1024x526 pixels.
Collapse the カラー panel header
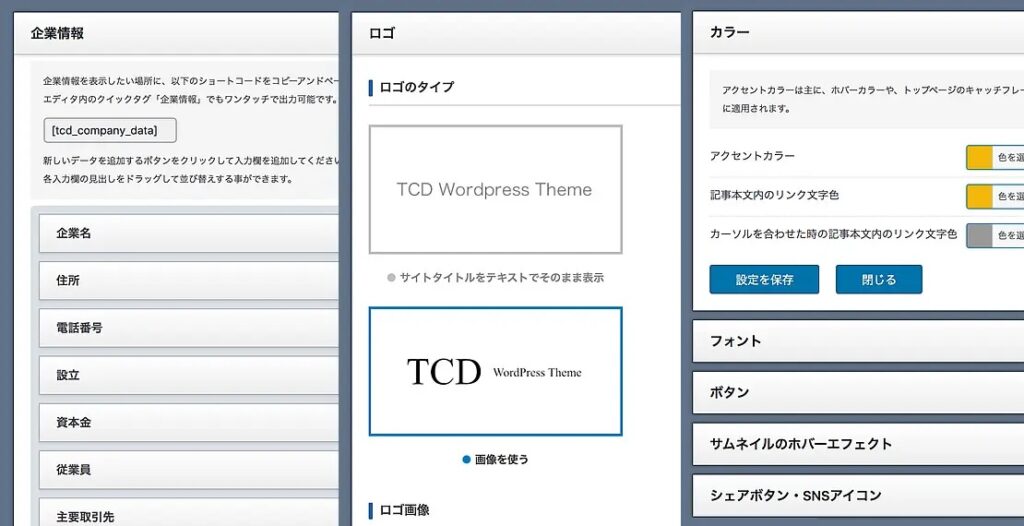tap(858, 32)
